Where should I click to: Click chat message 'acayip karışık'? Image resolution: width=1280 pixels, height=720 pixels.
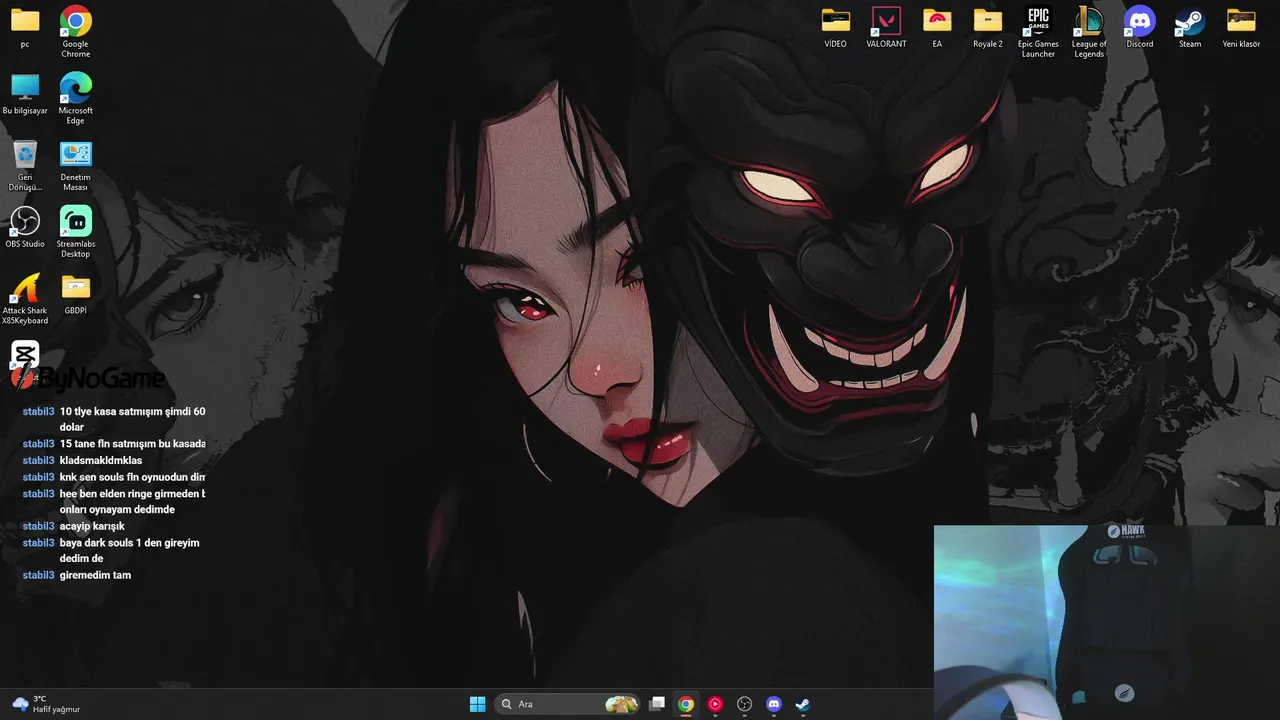(92, 526)
